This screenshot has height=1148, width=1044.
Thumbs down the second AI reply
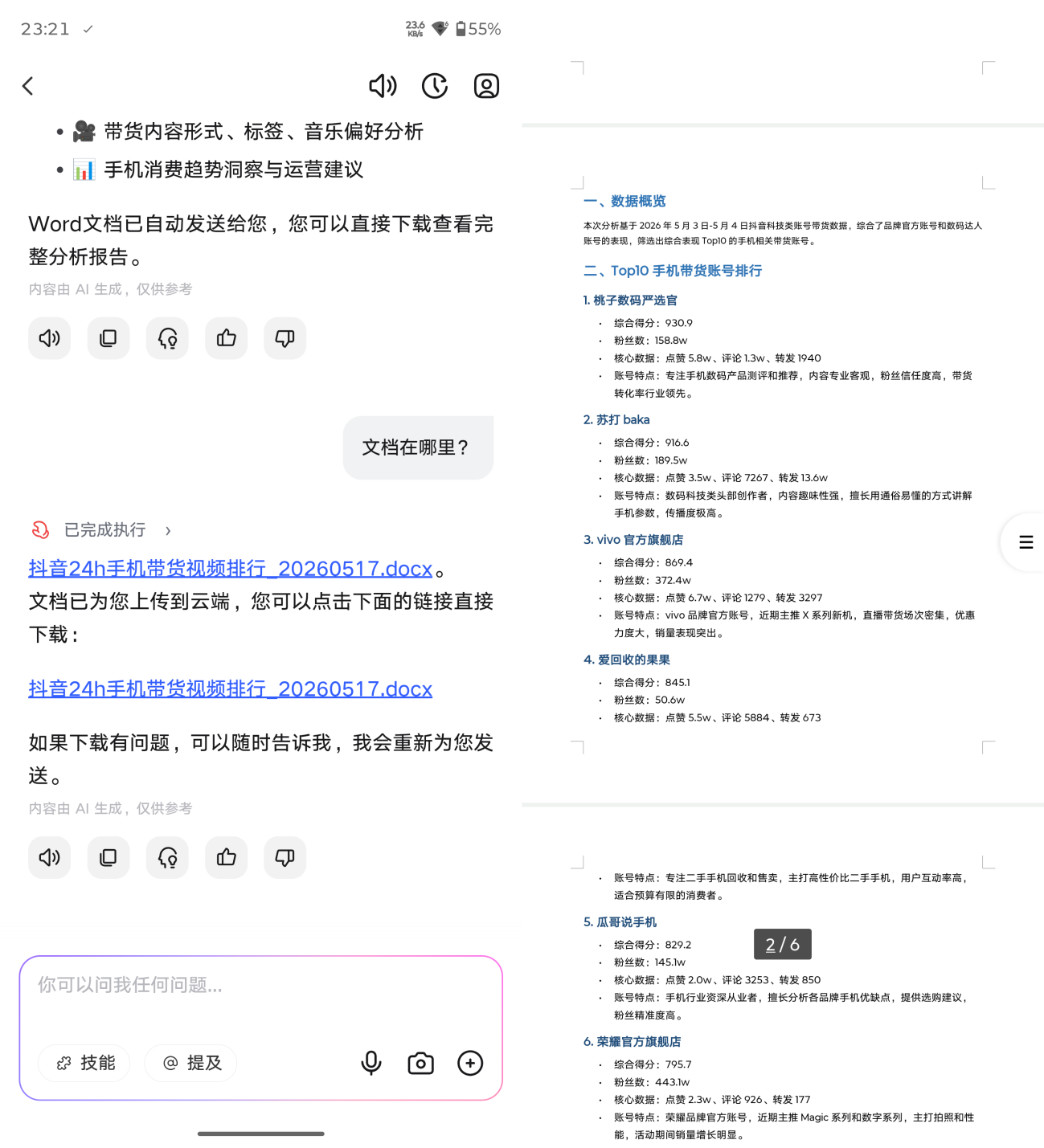click(285, 857)
